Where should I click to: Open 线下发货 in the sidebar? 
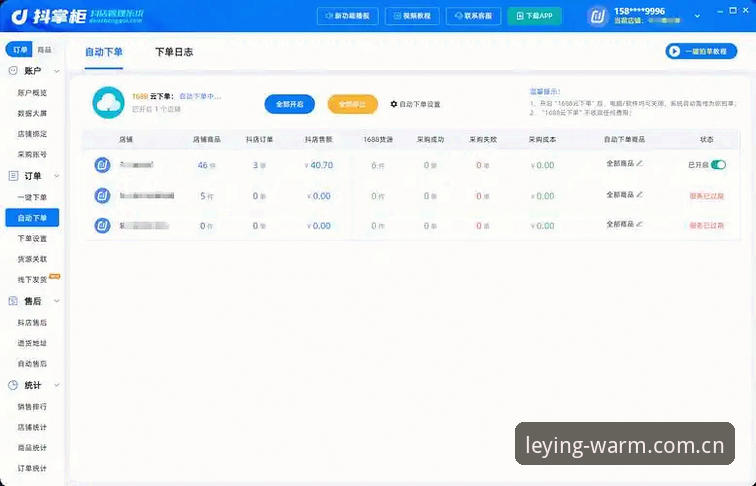[x=32, y=280]
